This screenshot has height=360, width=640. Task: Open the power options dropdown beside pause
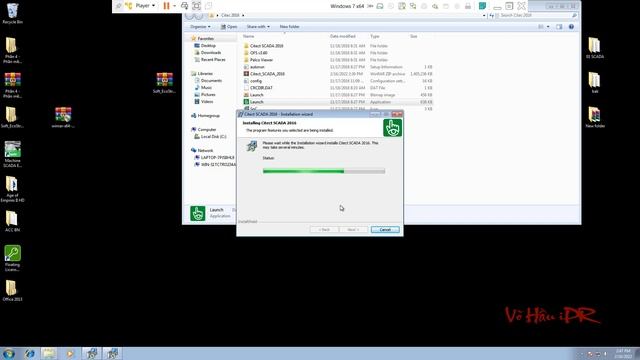pos(174,6)
